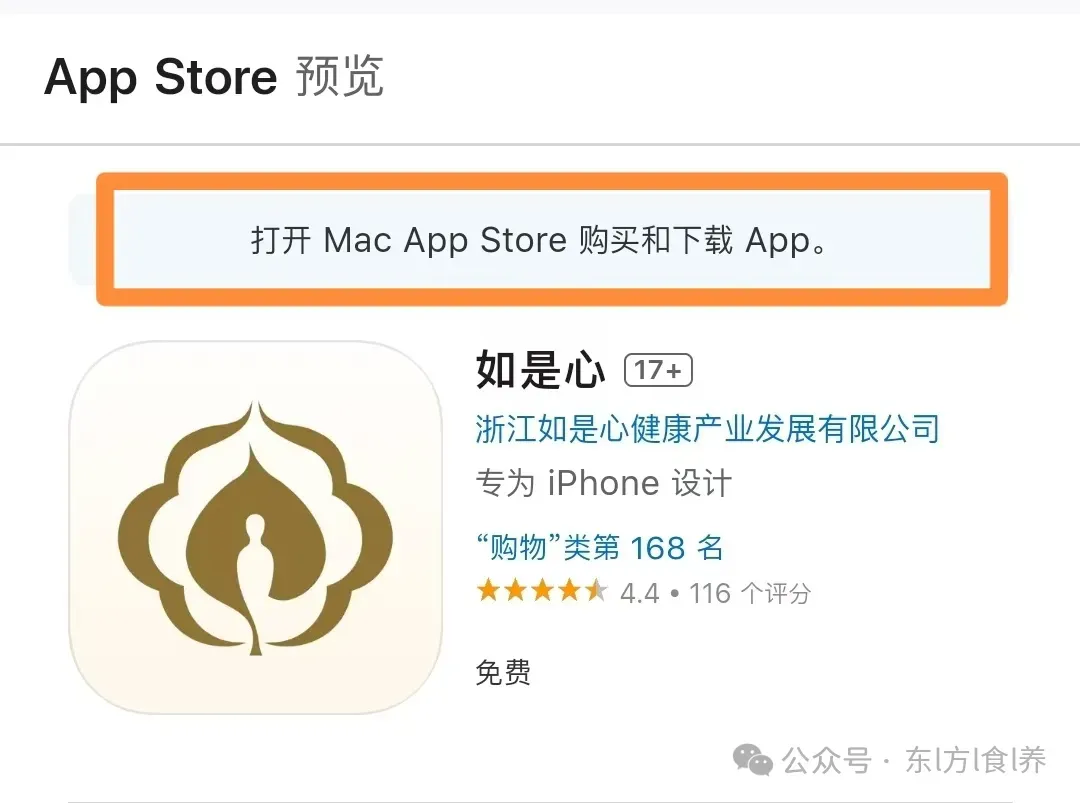Click the half-filled fifth star
This screenshot has height=803, width=1080.
click(x=596, y=591)
